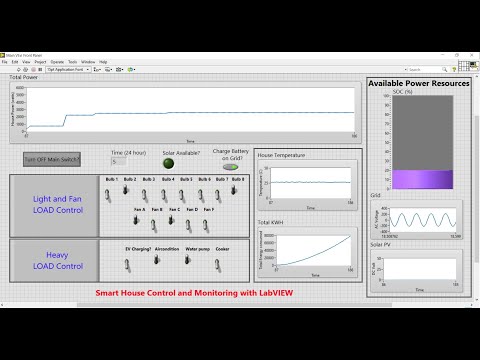Open the search options dropdown arrow
The height and width of the screenshot is (360, 480).
[x=406, y=69]
